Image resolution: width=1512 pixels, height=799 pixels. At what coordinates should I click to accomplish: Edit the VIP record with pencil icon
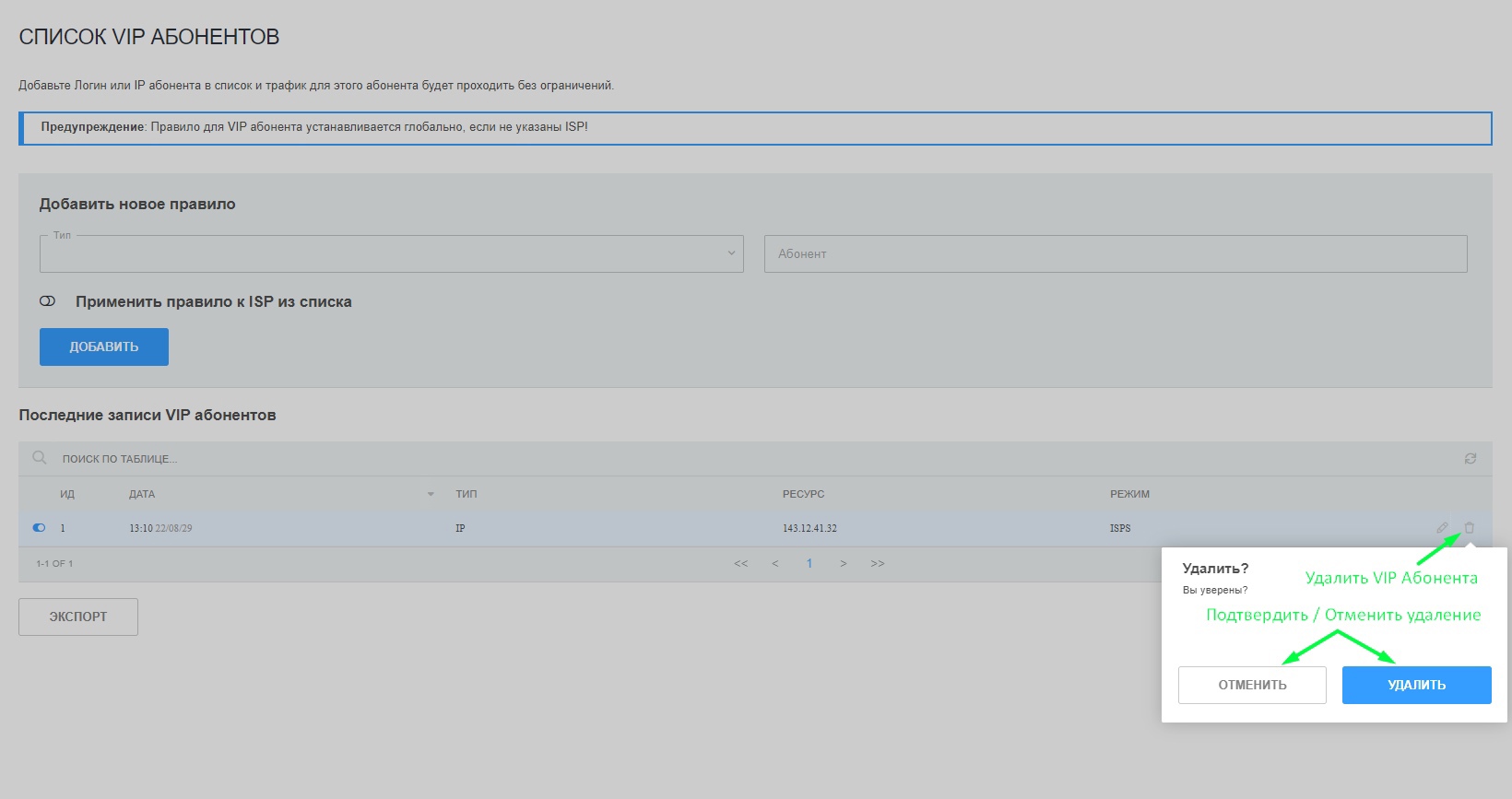(x=1442, y=528)
